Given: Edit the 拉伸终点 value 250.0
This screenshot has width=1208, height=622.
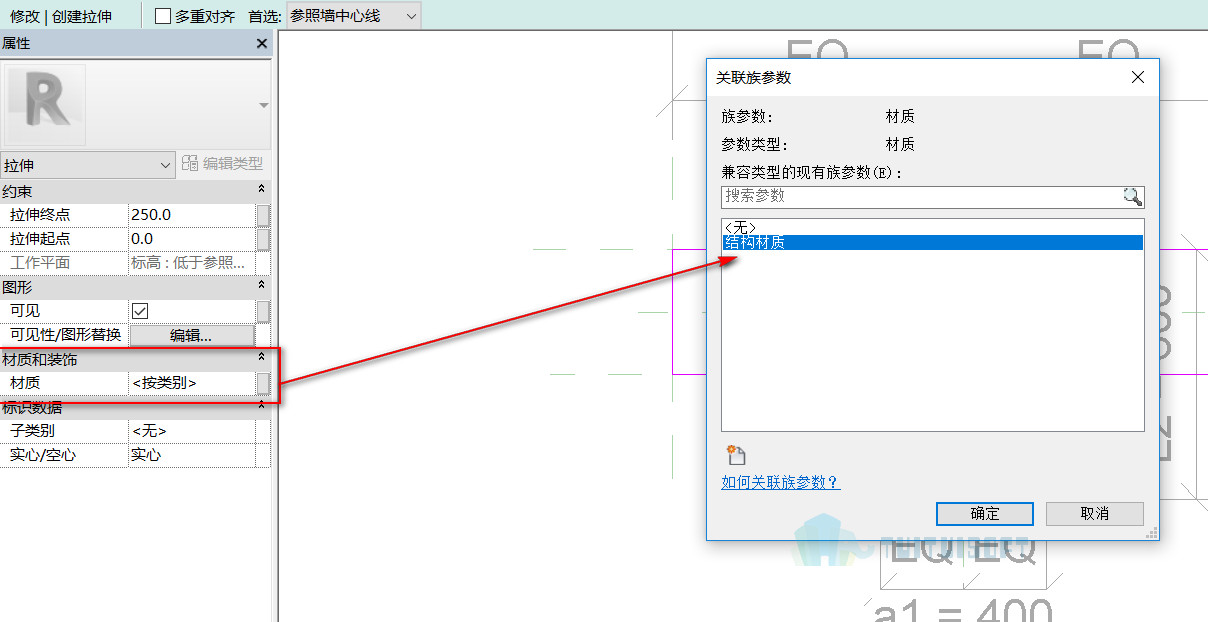Looking at the screenshot, I should tap(192, 215).
